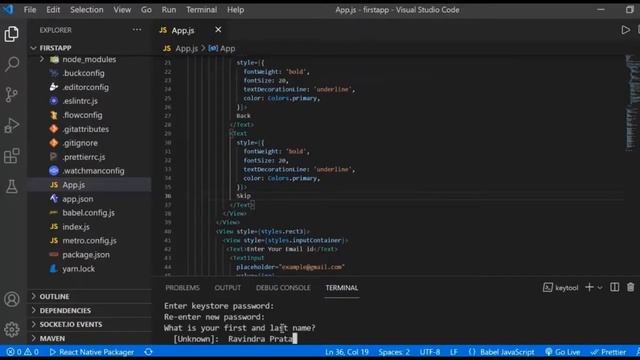The width and height of the screenshot is (640, 360).
Task: Open the View menu
Action: click(x=122, y=10)
